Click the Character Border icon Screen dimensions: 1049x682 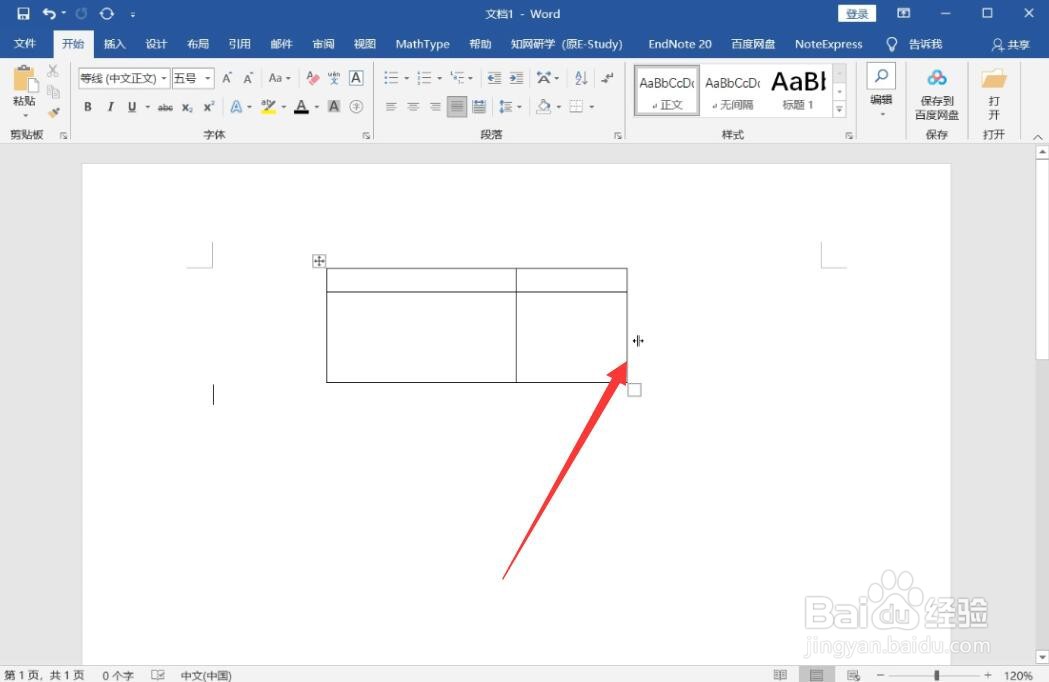coord(357,78)
